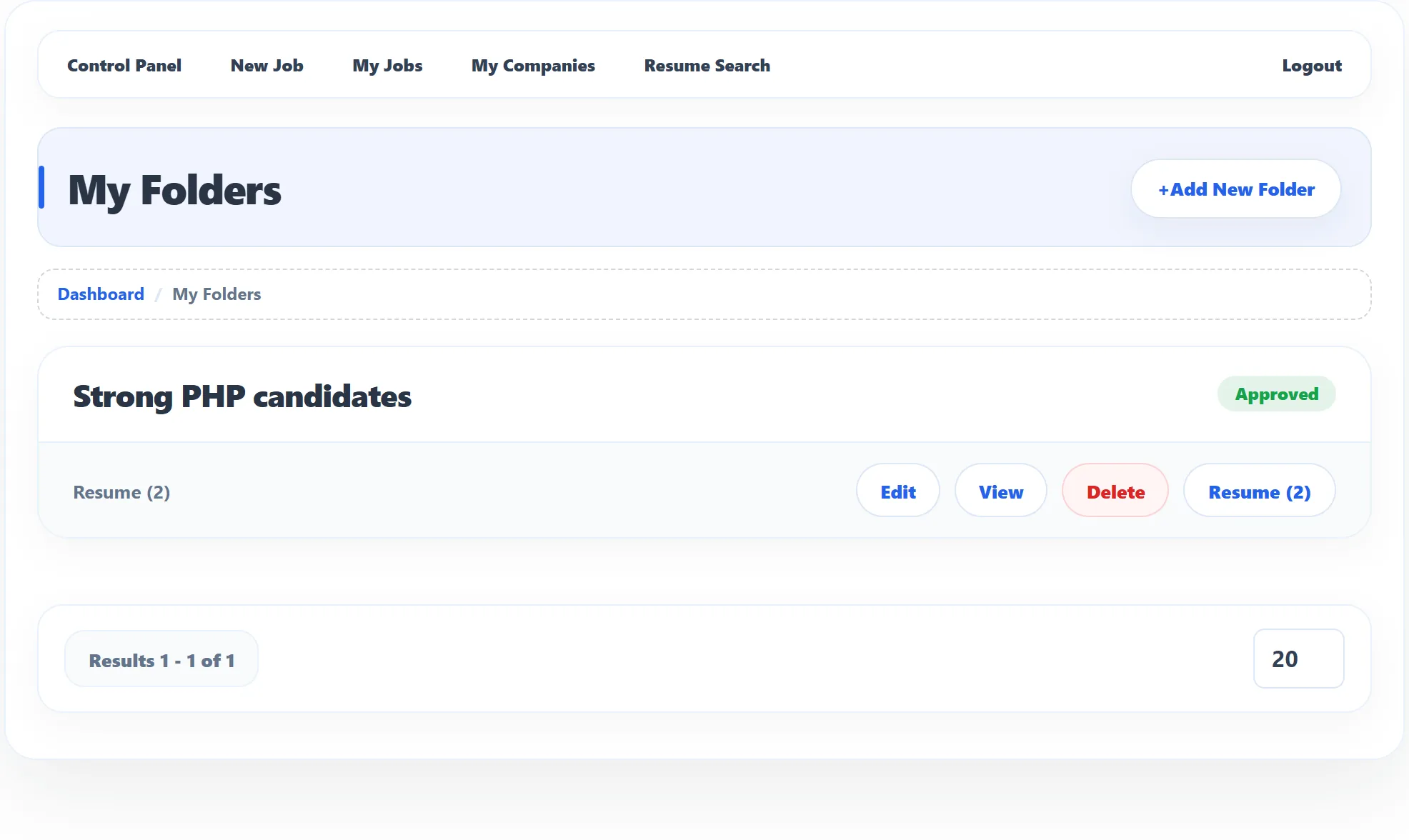Viewport: 1409px width, 840px height.
Task: Click the +Add New Folder button
Action: [x=1236, y=189]
